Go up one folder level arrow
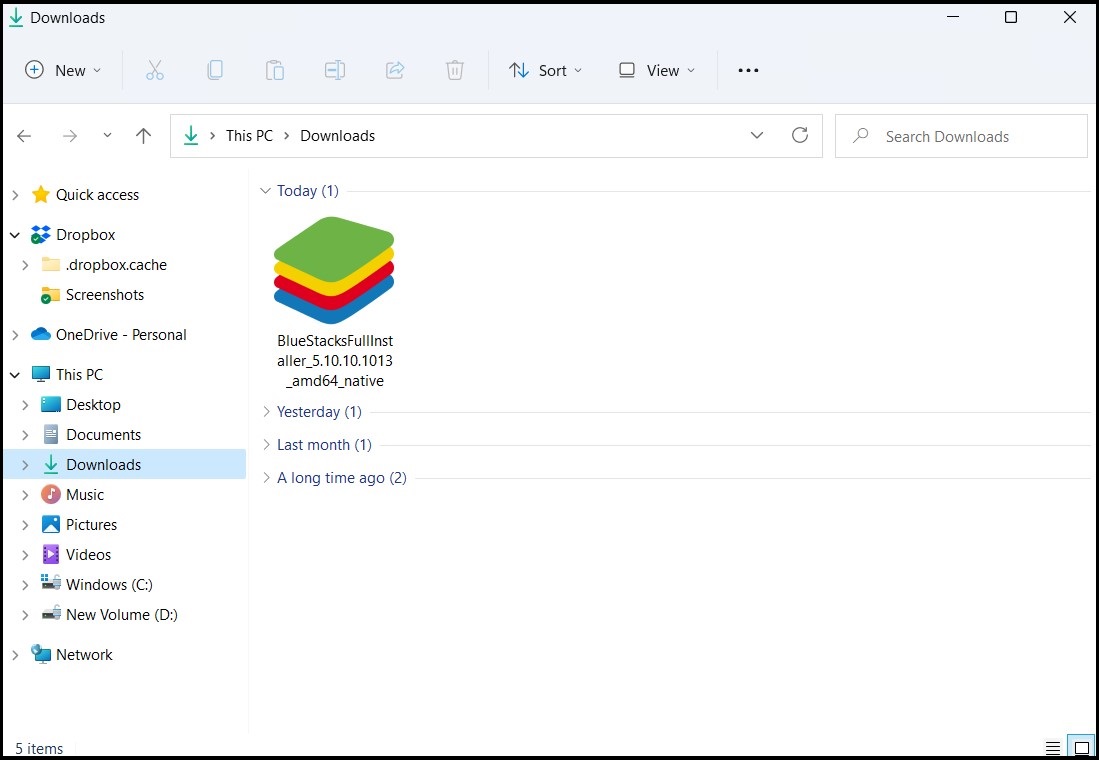The image size is (1099, 760). pyautogui.click(x=143, y=136)
